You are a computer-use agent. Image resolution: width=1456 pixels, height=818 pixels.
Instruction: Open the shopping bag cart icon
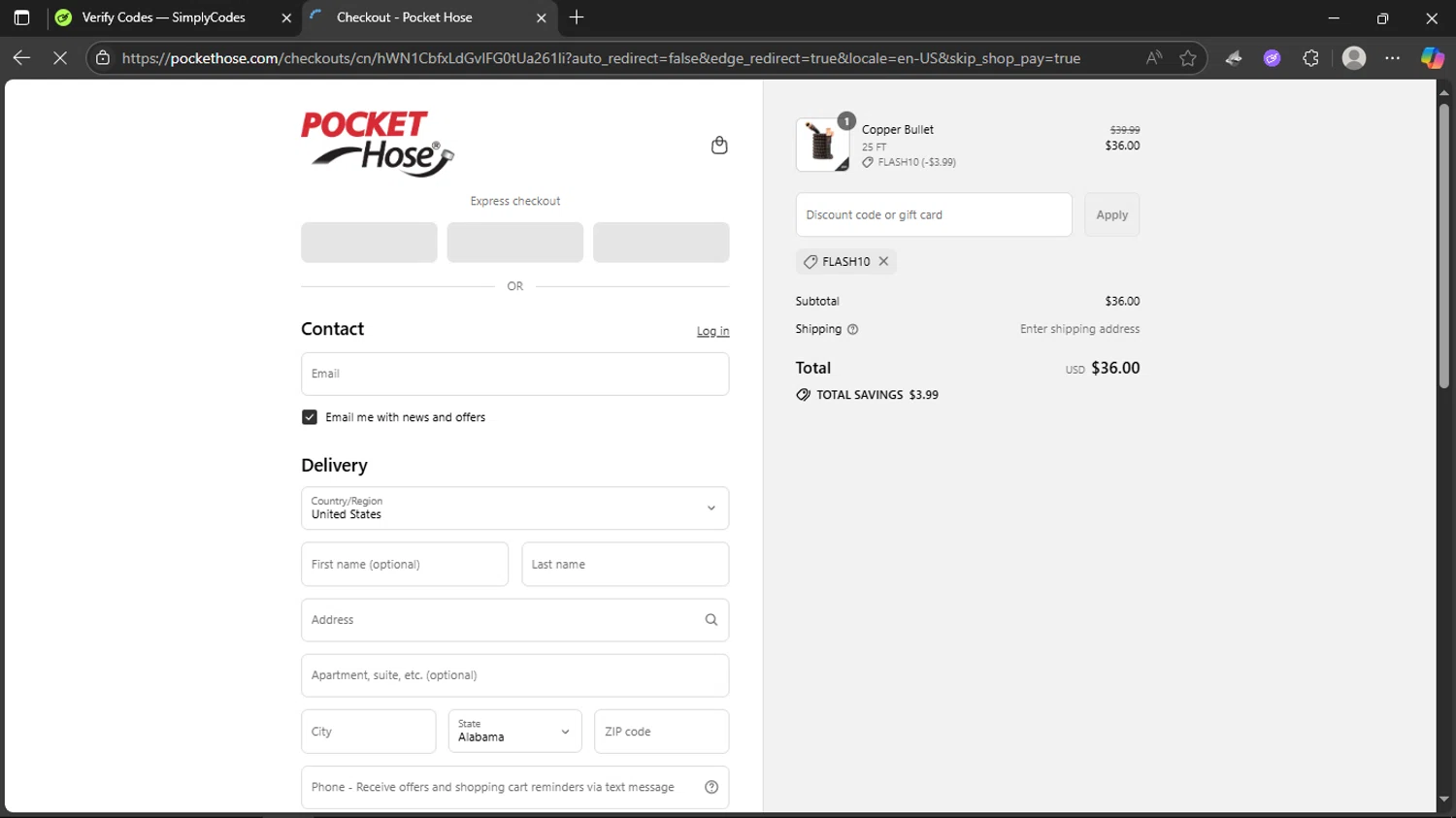click(719, 146)
